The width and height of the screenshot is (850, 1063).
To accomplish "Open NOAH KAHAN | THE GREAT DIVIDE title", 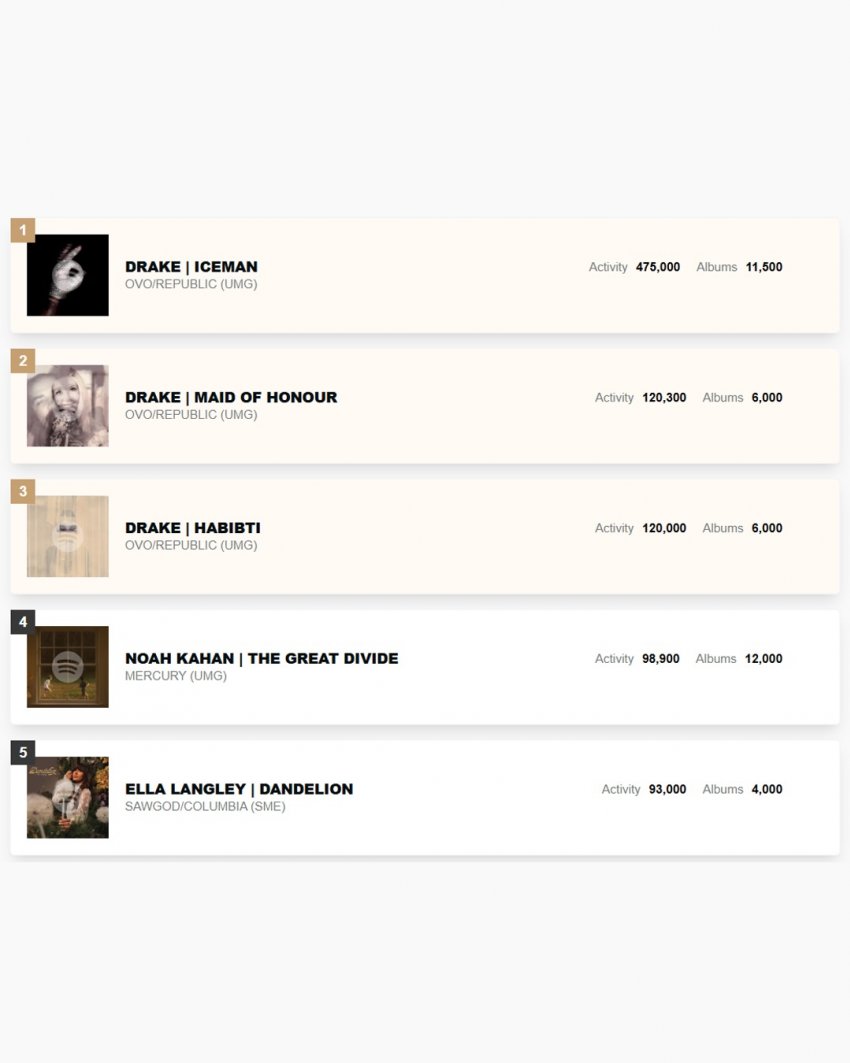I will pos(262,658).
